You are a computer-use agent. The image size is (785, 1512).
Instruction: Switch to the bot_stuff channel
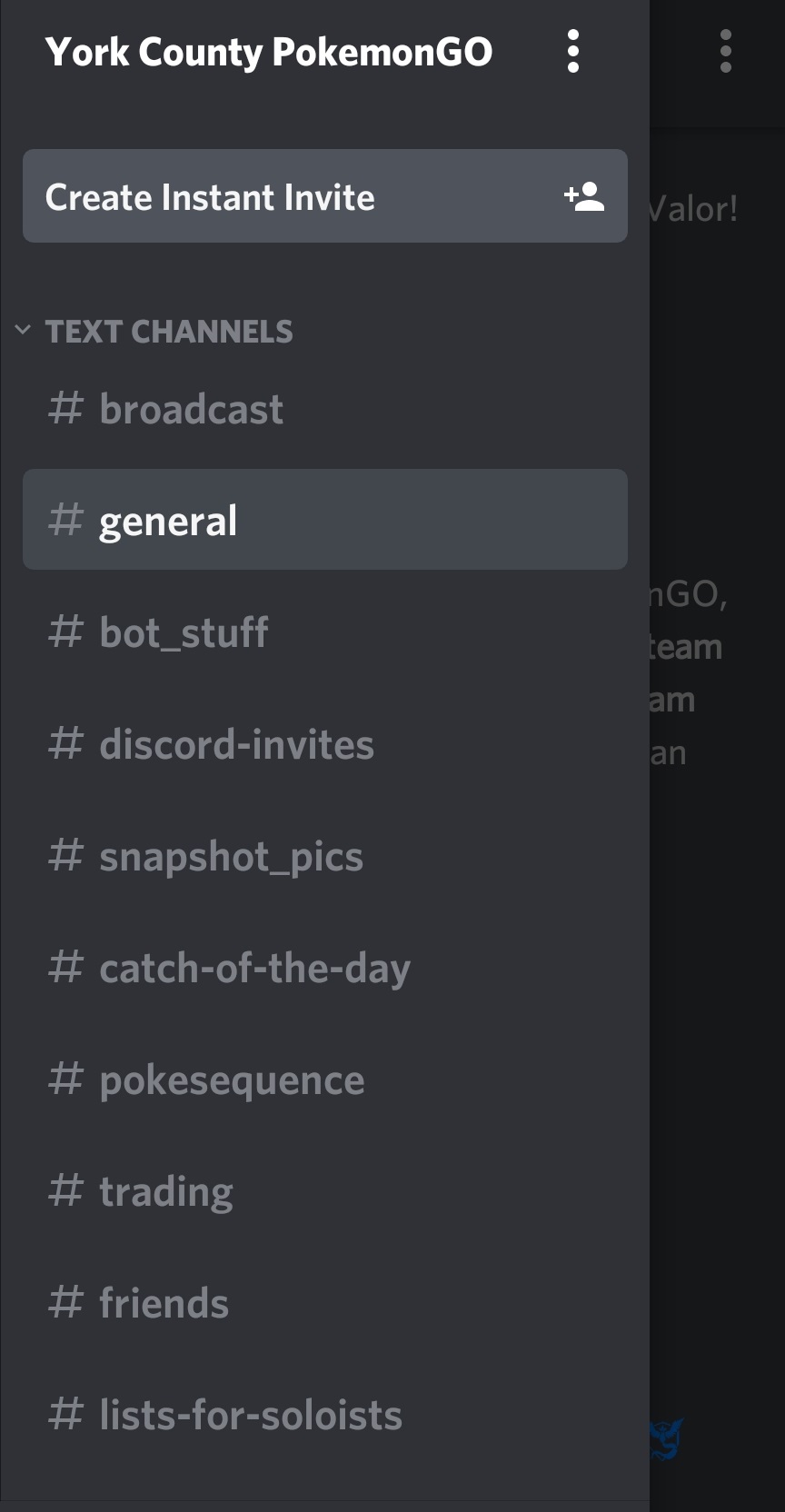pos(184,632)
